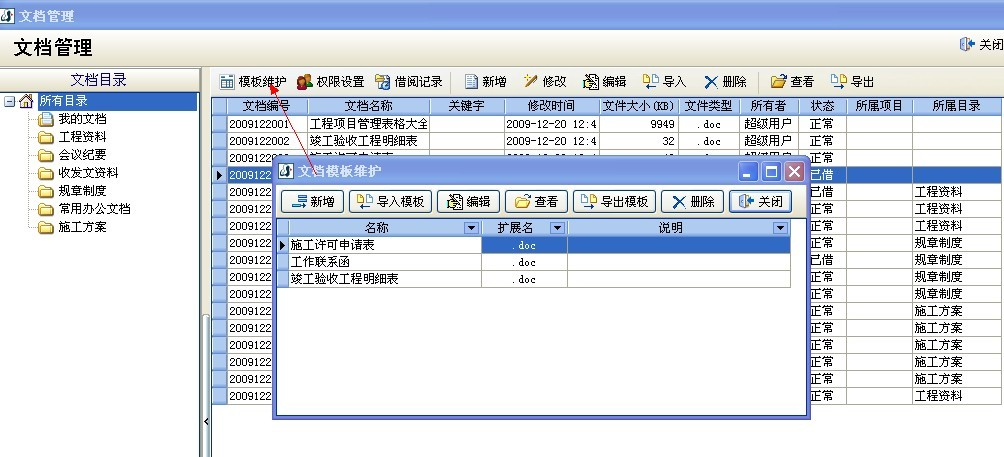Select 规章制度 folder in the directory tree
This screenshot has width=1004, height=457.
pos(81,191)
